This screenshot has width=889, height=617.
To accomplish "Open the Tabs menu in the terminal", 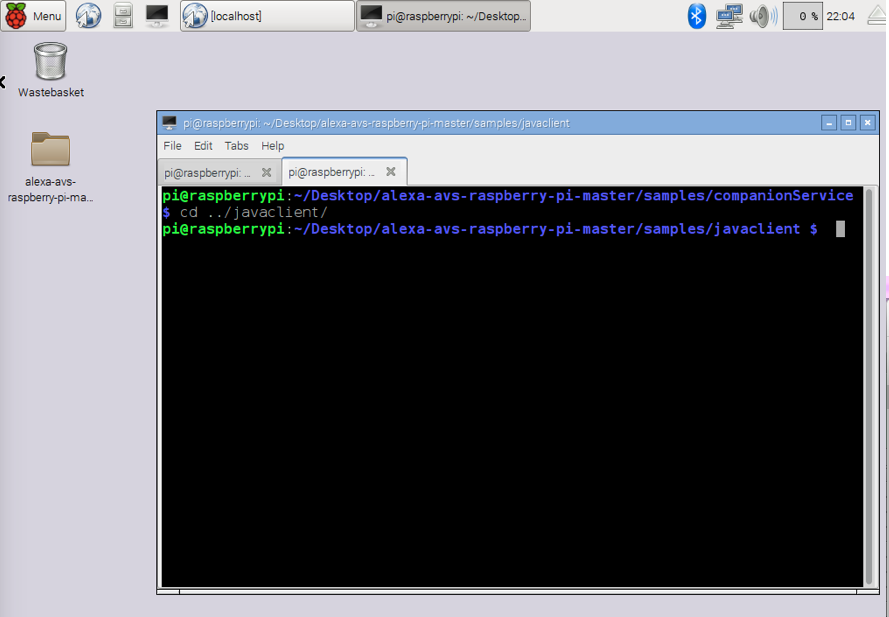I will 236,146.
